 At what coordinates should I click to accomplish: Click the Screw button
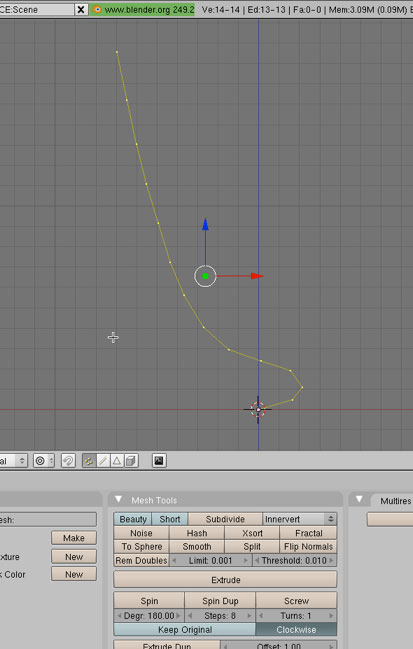(296, 601)
